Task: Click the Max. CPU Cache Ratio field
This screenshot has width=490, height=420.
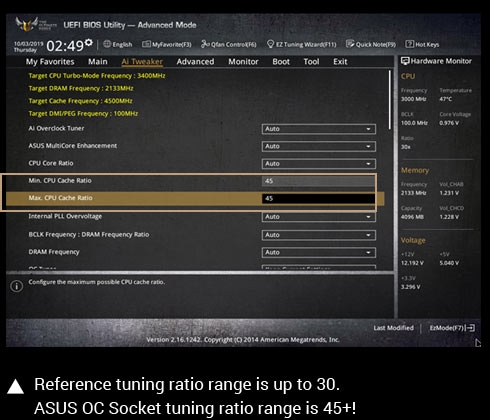Action: (x=318, y=198)
